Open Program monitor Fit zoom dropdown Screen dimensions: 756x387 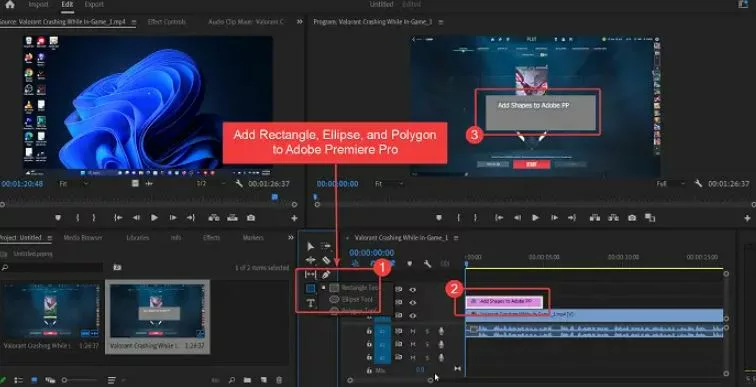click(x=389, y=184)
